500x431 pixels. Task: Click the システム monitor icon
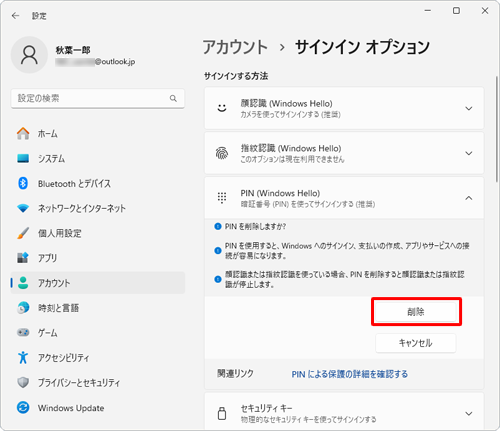tap(23, 158)
